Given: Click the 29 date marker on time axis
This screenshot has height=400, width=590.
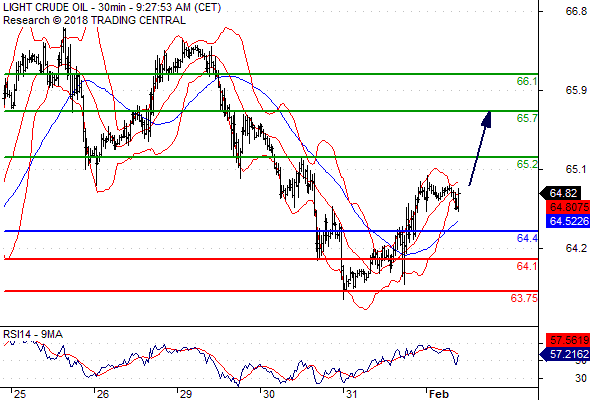Looking at the screenshot, I should 186,394.
